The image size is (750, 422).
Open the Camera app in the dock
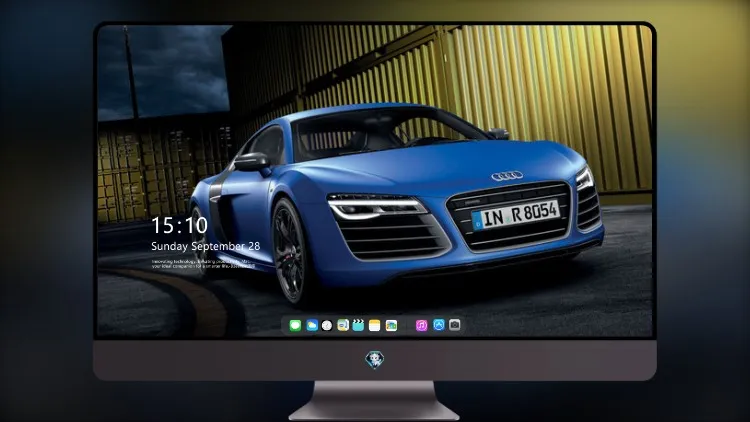(454, 325)
